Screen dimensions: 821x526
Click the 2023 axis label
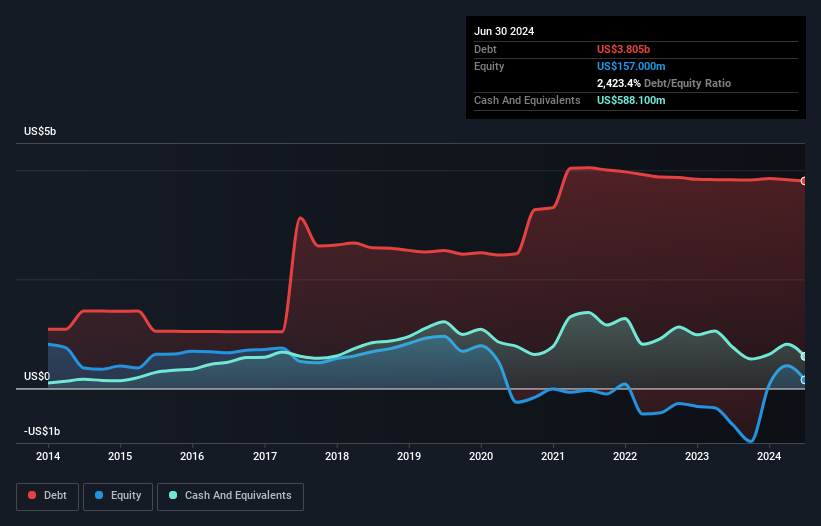(x=697, y=456)
